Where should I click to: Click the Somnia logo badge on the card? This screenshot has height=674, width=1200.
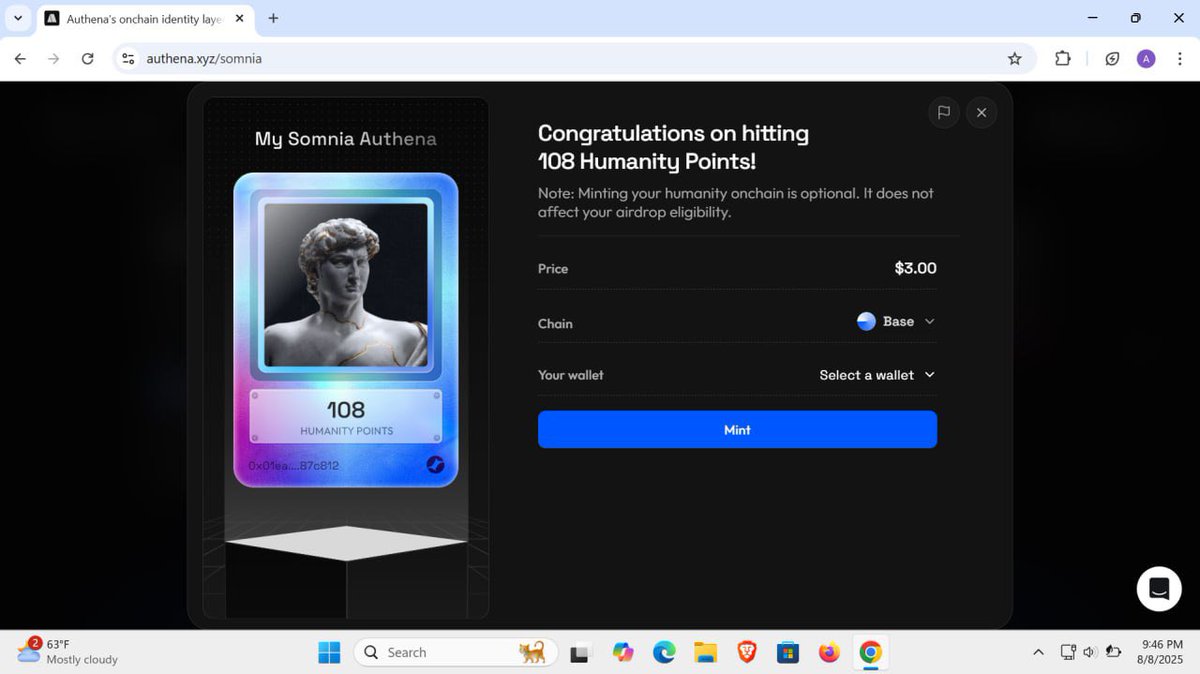[x=435, y=465]
